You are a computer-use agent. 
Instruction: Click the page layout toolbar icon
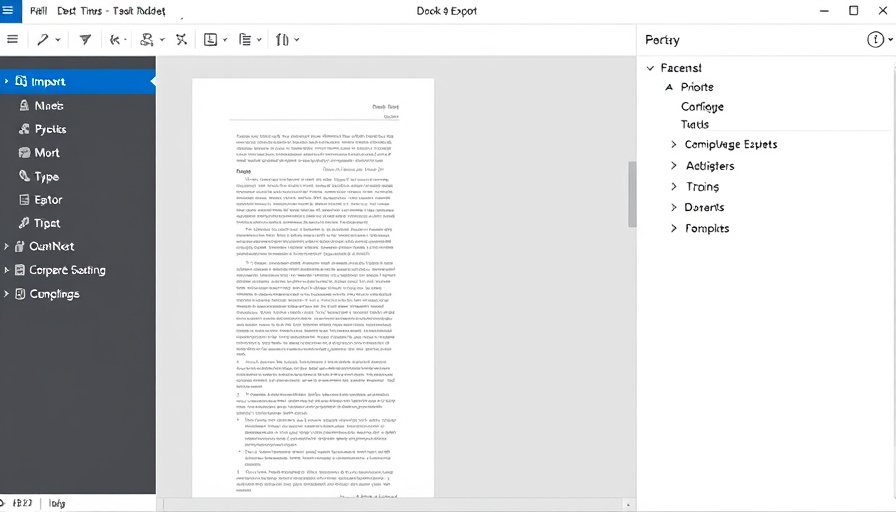tap(210, 39)
